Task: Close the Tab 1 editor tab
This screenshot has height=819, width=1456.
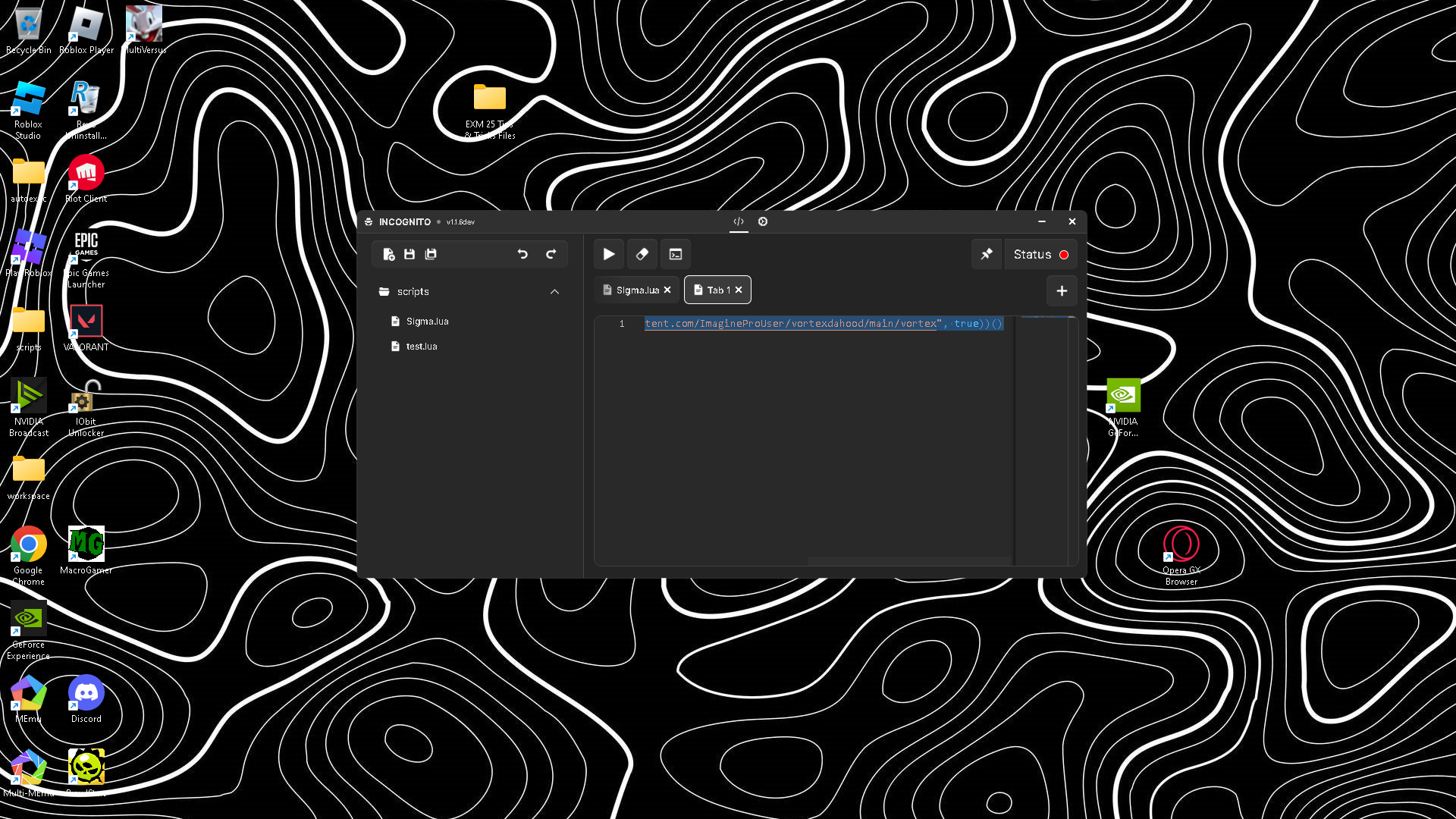Action: pos(739,290)
